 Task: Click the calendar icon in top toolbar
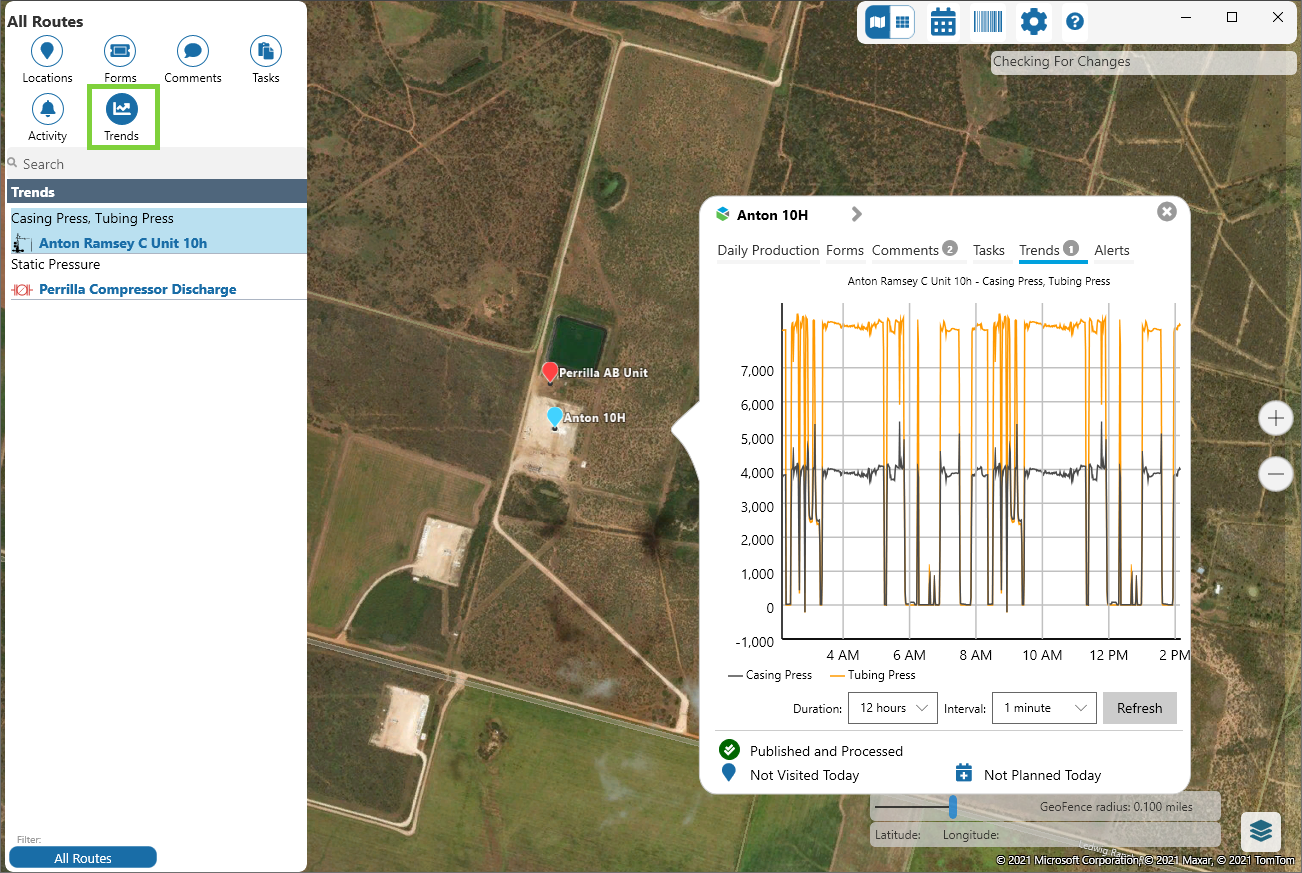pos(943,22)
